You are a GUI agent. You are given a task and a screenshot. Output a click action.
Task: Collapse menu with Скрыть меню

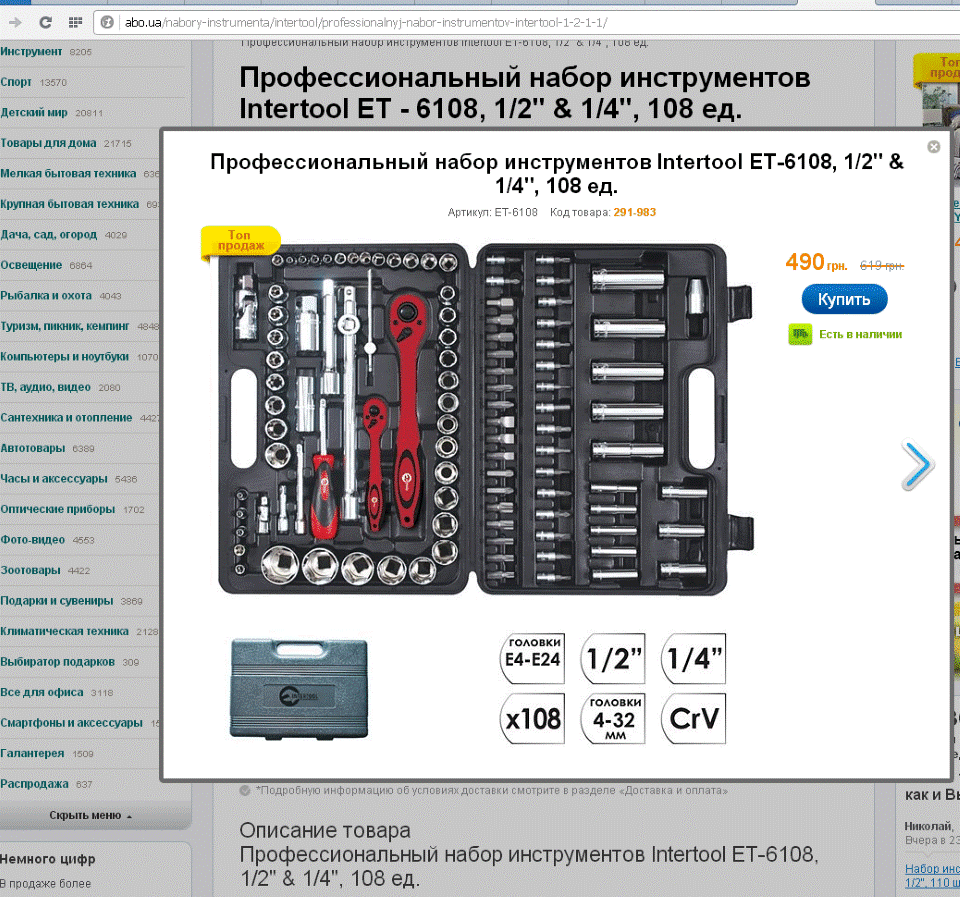pos(90,816)
